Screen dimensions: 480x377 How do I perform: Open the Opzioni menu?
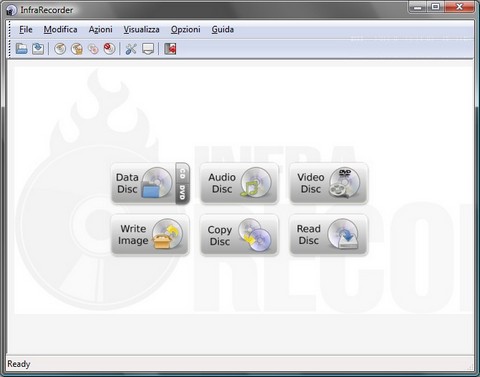click(x=186, y=30)
